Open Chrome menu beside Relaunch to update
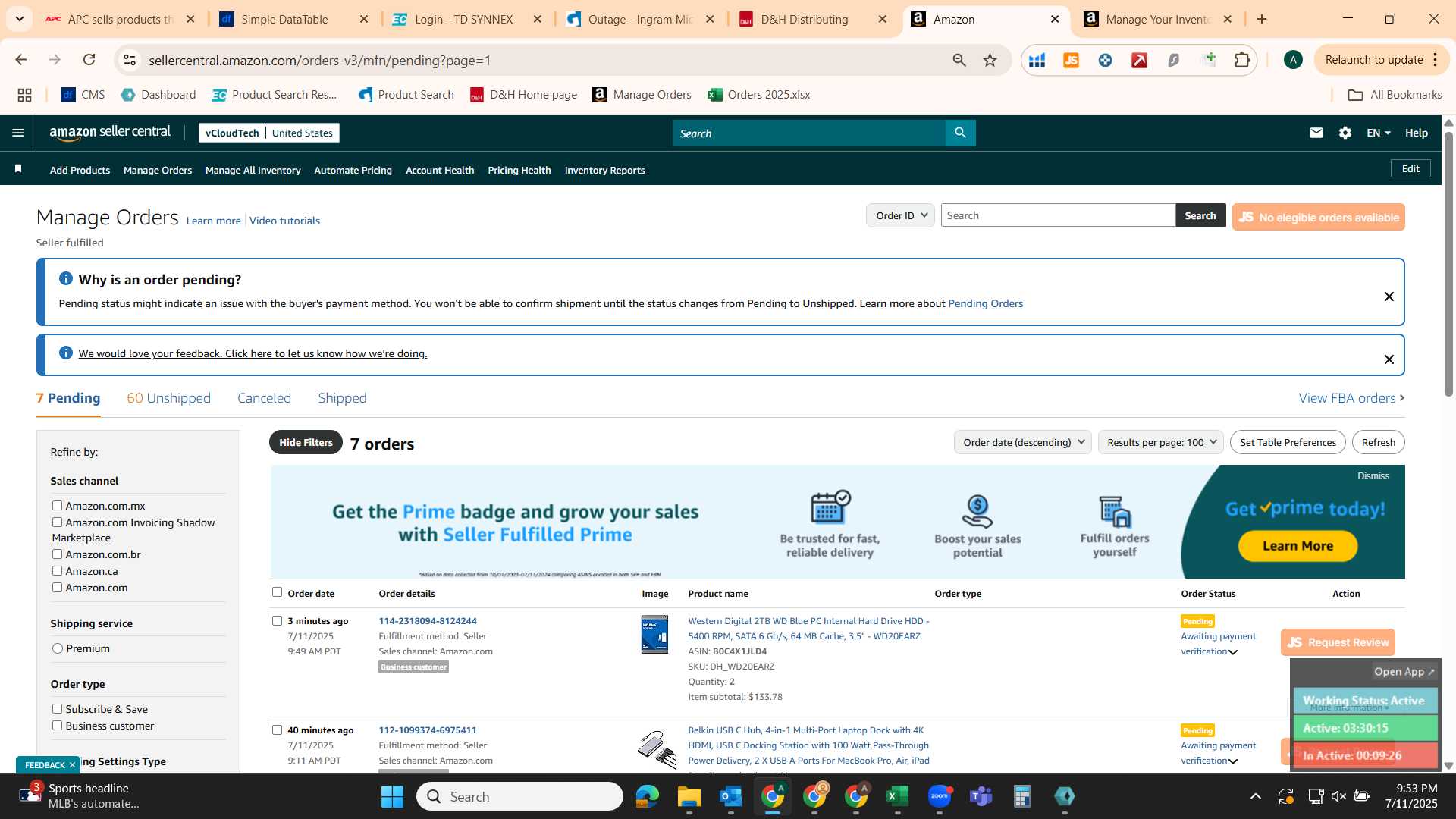 tap(1436, 60)
